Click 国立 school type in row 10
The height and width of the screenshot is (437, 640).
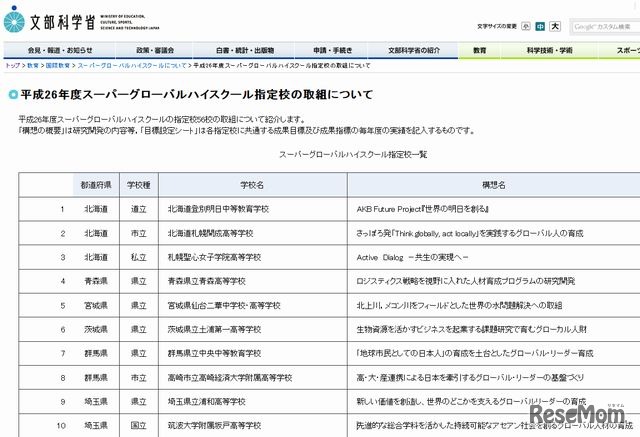pos(139,426)
